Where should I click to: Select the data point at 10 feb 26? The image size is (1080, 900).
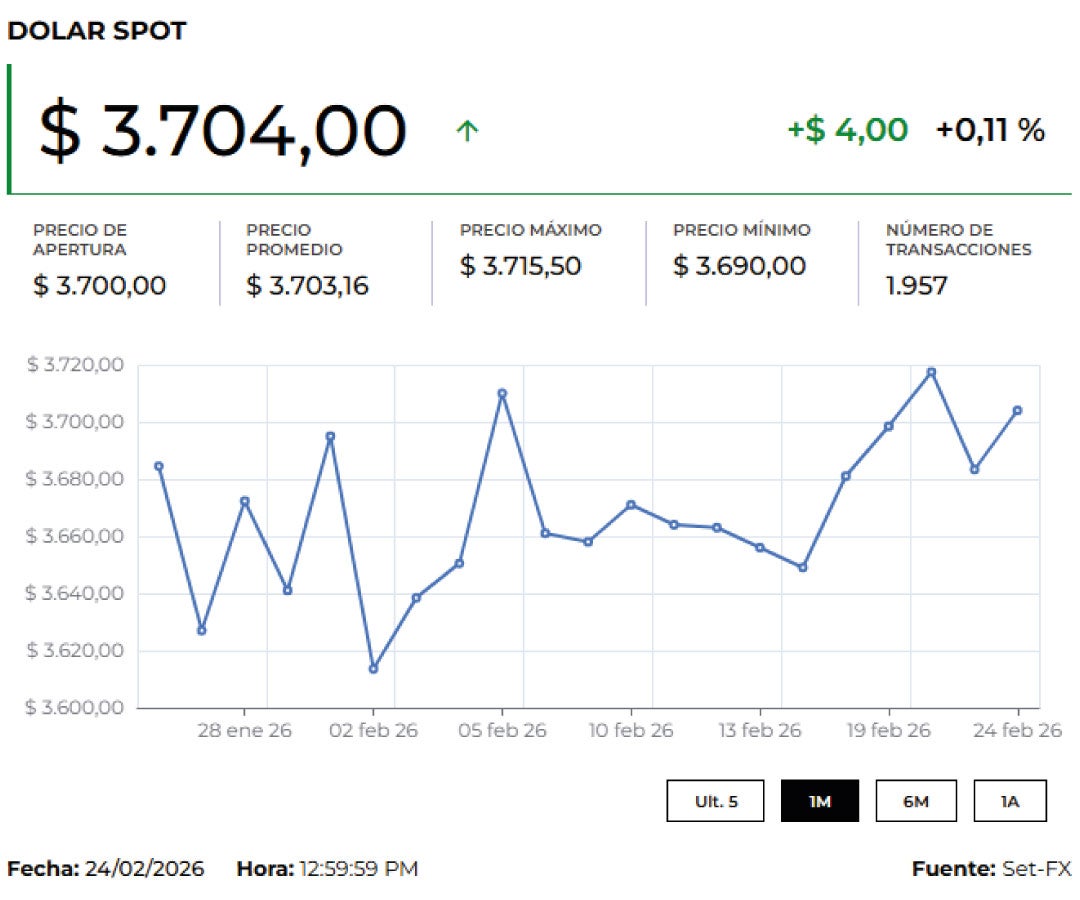(x=631, y=505)
